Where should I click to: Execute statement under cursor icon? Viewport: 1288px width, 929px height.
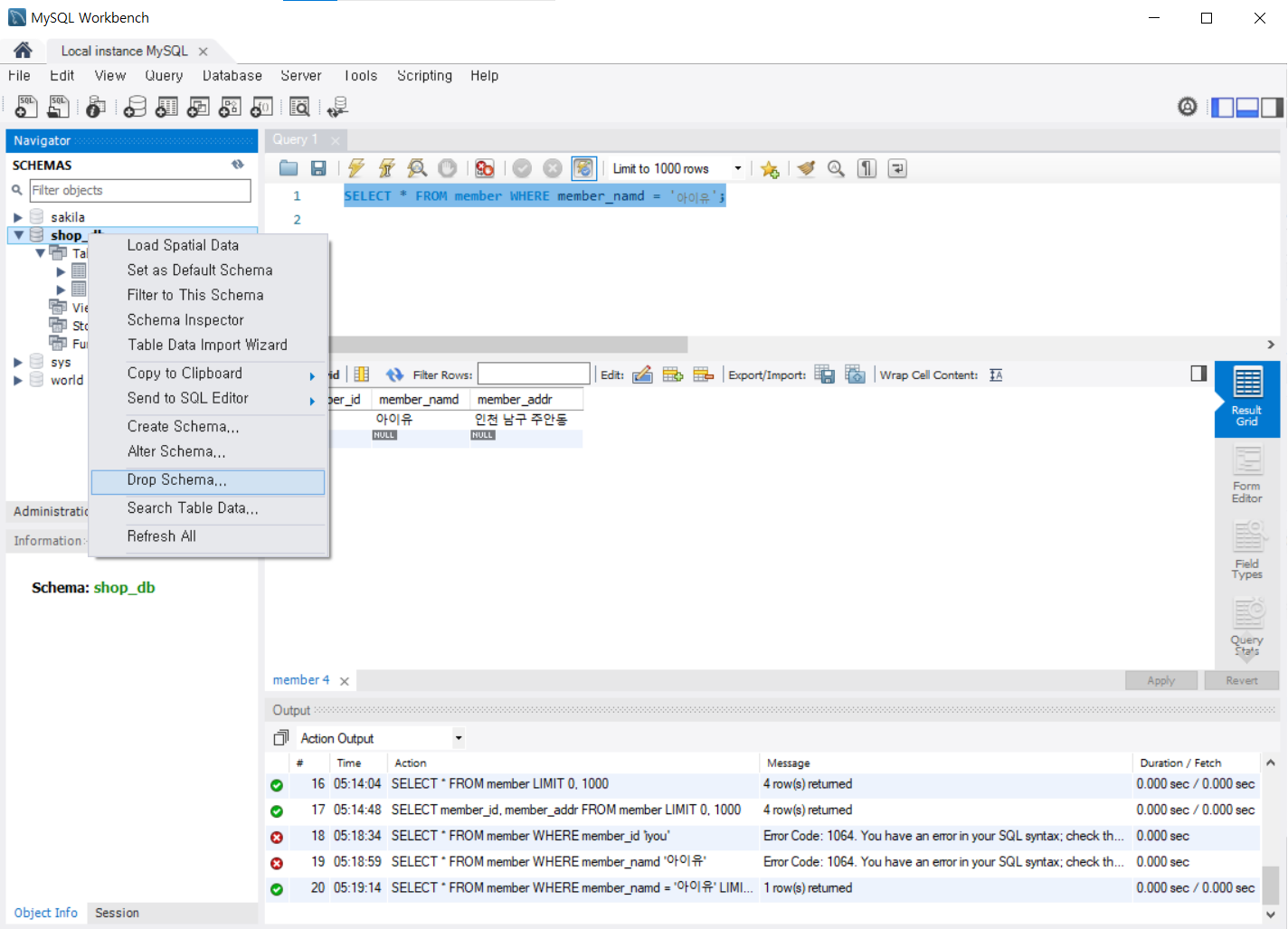[x=387, y=168]
